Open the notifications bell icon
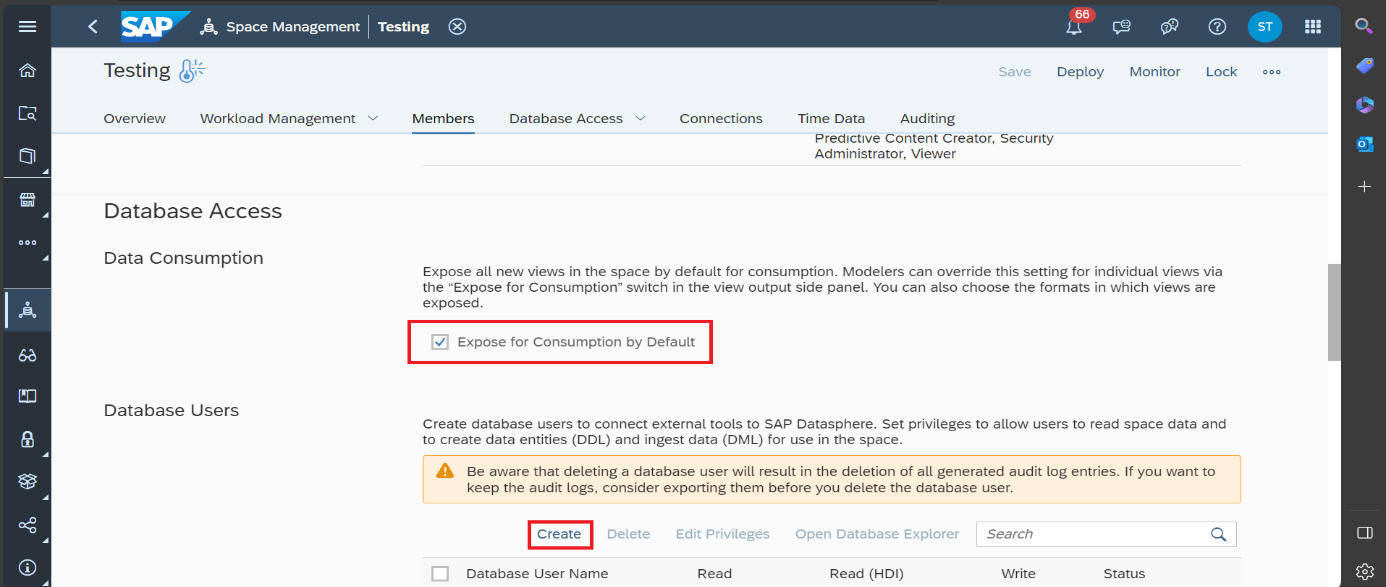 (1074, 27)
